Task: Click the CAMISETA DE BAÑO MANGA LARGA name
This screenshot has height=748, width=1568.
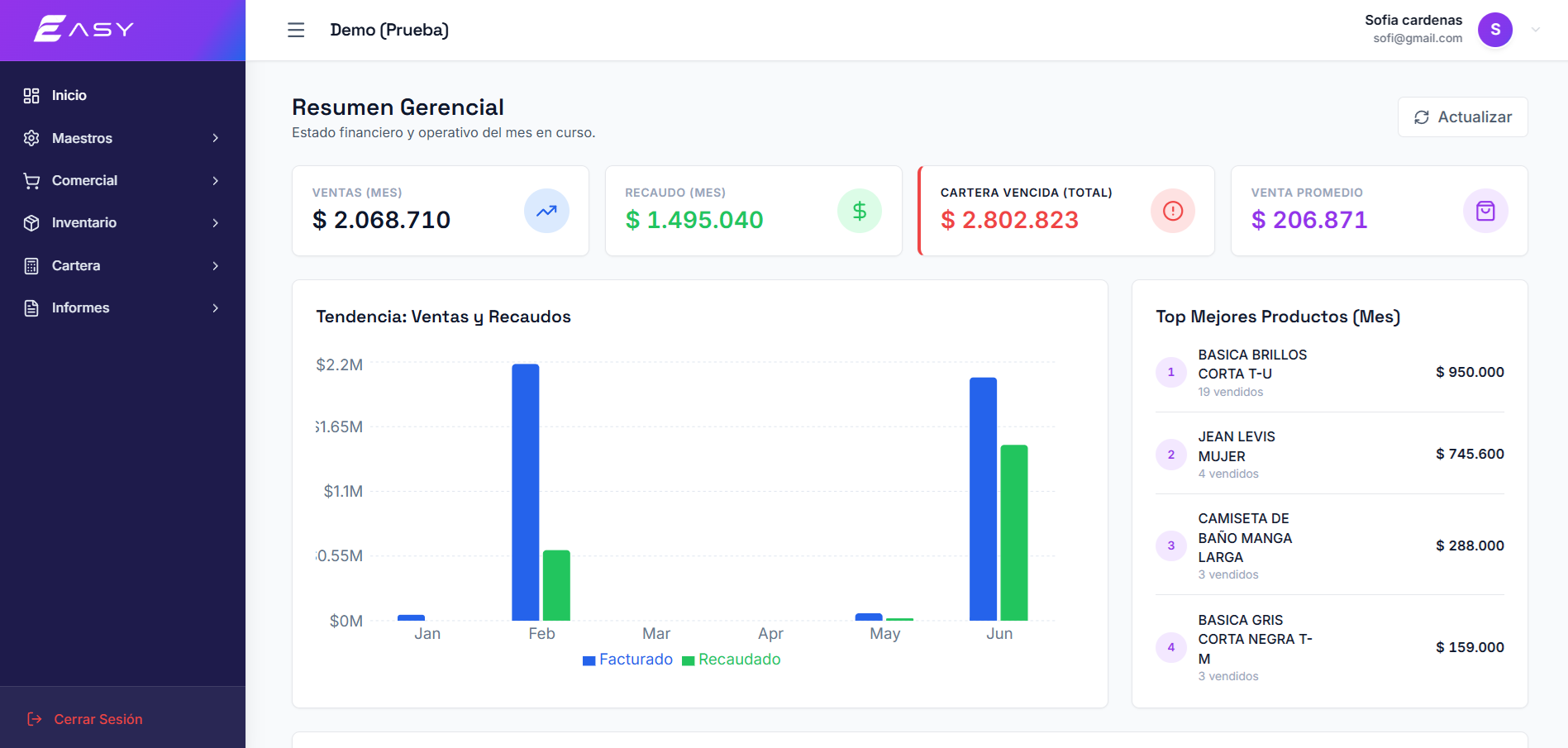Action: (1245, 538)
